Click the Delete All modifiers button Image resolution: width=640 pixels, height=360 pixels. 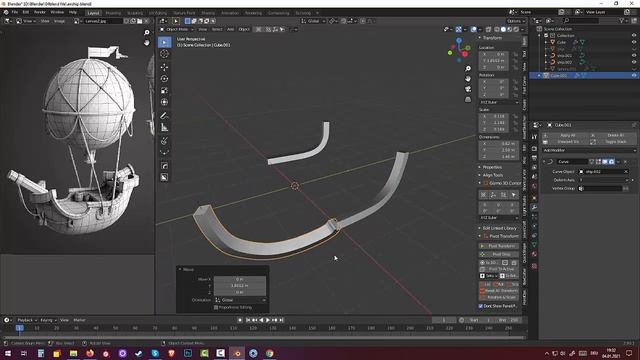click(612, 135)
